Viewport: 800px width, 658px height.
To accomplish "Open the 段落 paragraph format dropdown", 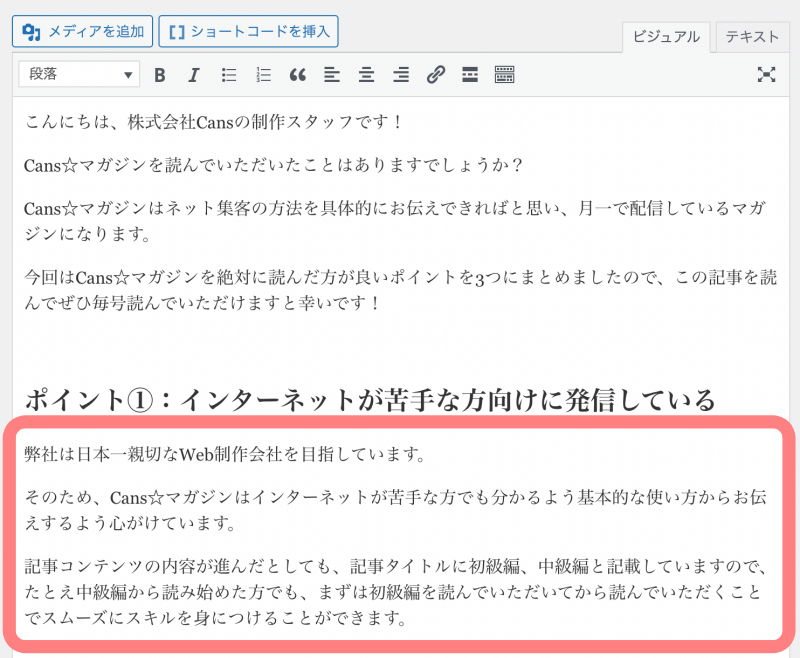I will pos(79,75).
